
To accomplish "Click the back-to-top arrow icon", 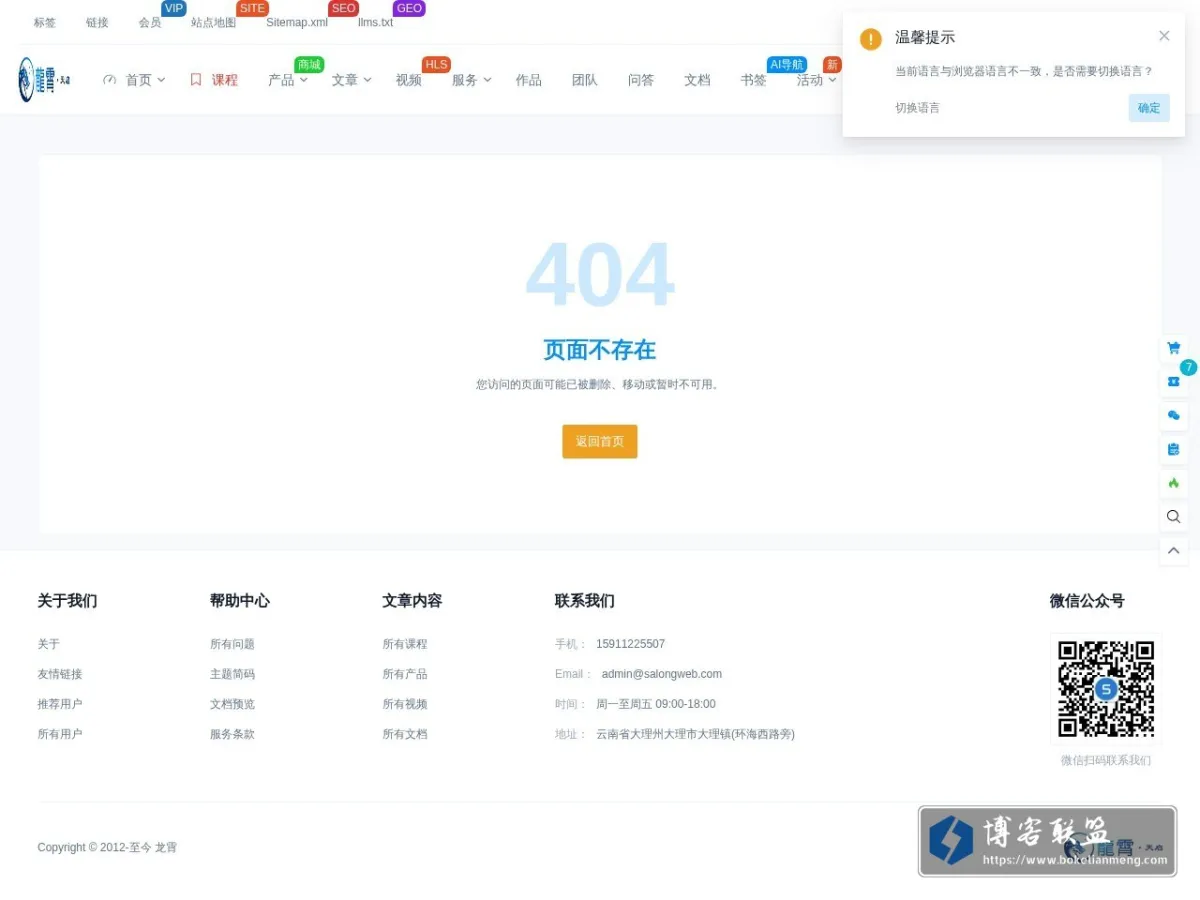I will [x=1174, y=551].
